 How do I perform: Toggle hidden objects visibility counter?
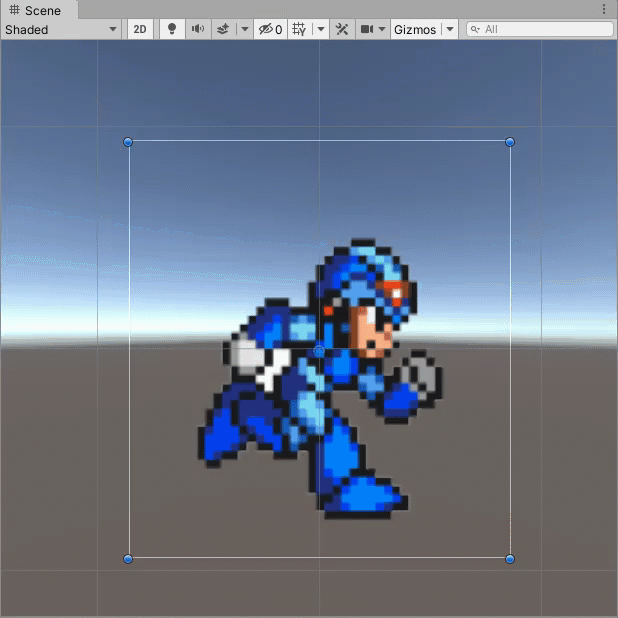(271, 30)
